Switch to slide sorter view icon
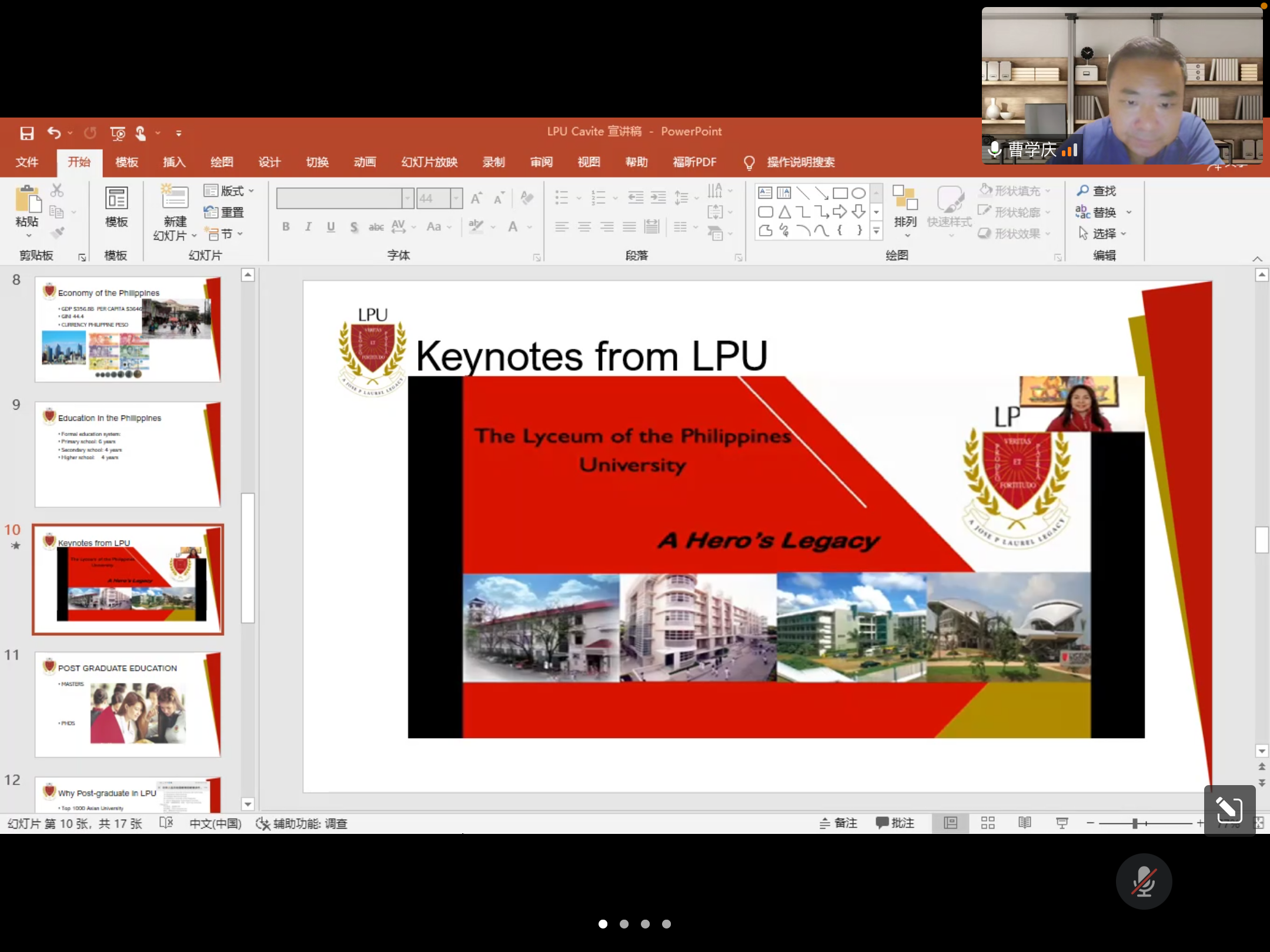The width and height of the screenshot is (1270, 952). click(988, 823)
